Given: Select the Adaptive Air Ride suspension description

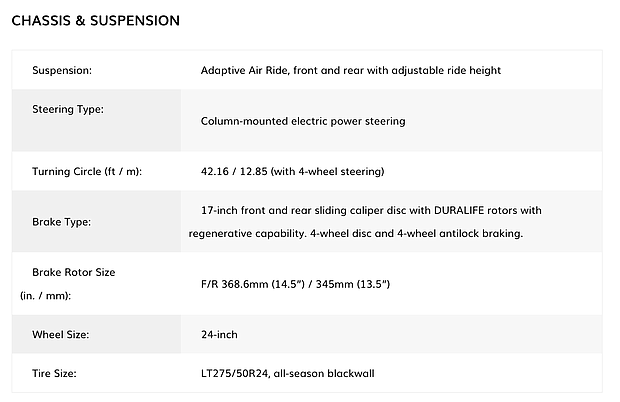Looking at the screenshot, I should 350,71.
